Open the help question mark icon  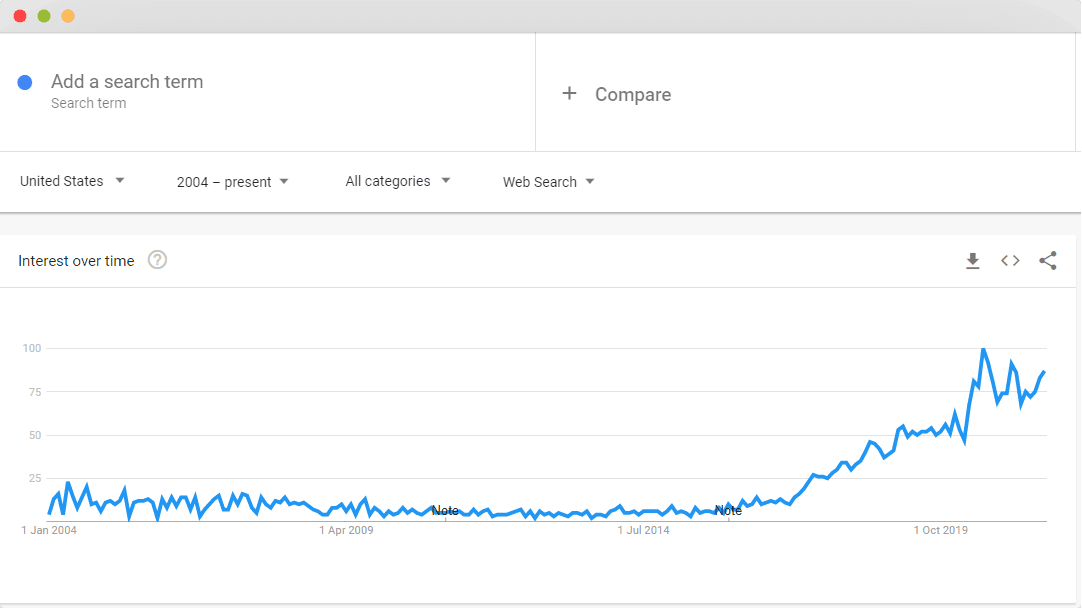pyautogui.click(x=157, y=260)
